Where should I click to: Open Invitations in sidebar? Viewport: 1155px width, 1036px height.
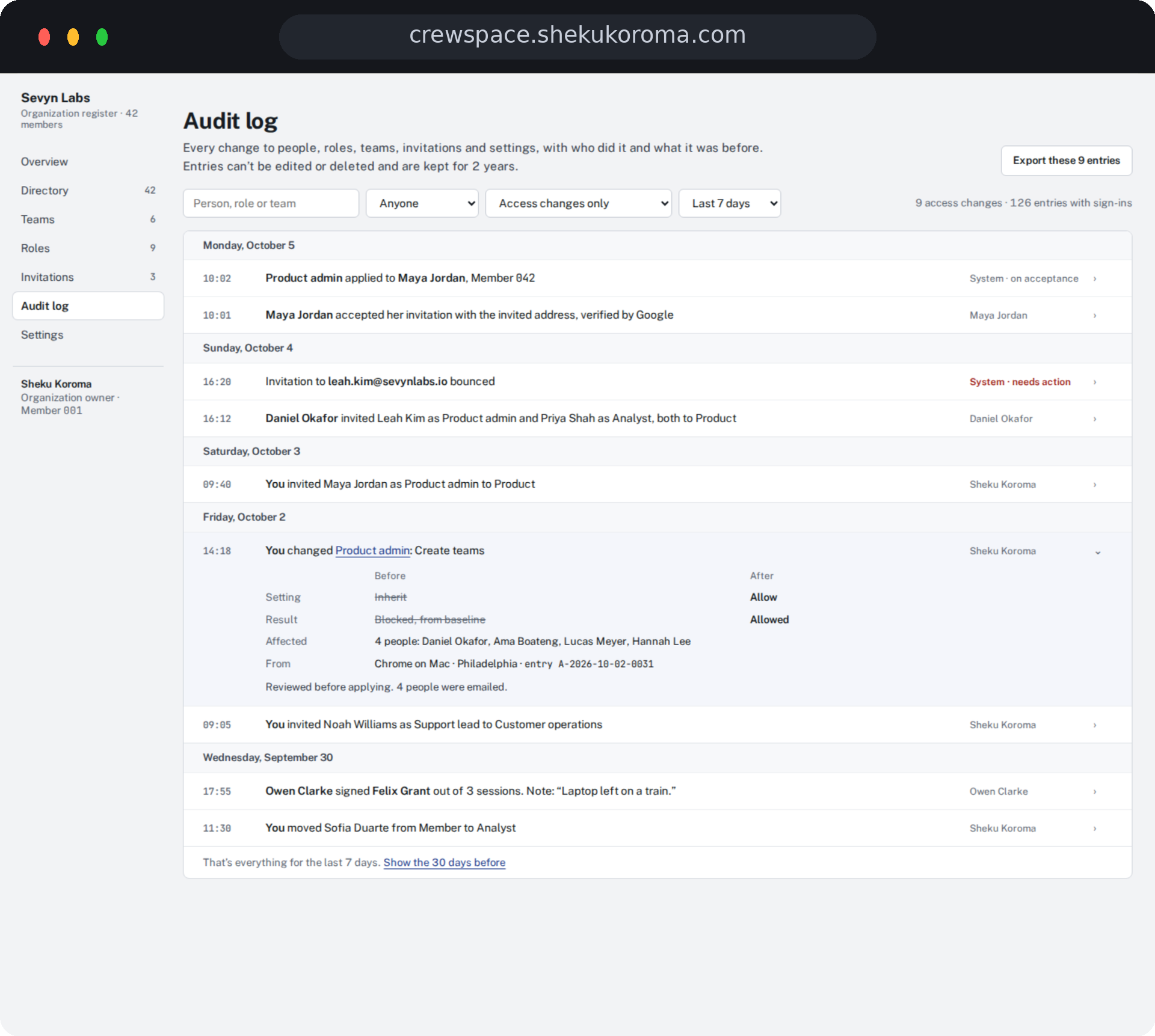pos(88,277)
